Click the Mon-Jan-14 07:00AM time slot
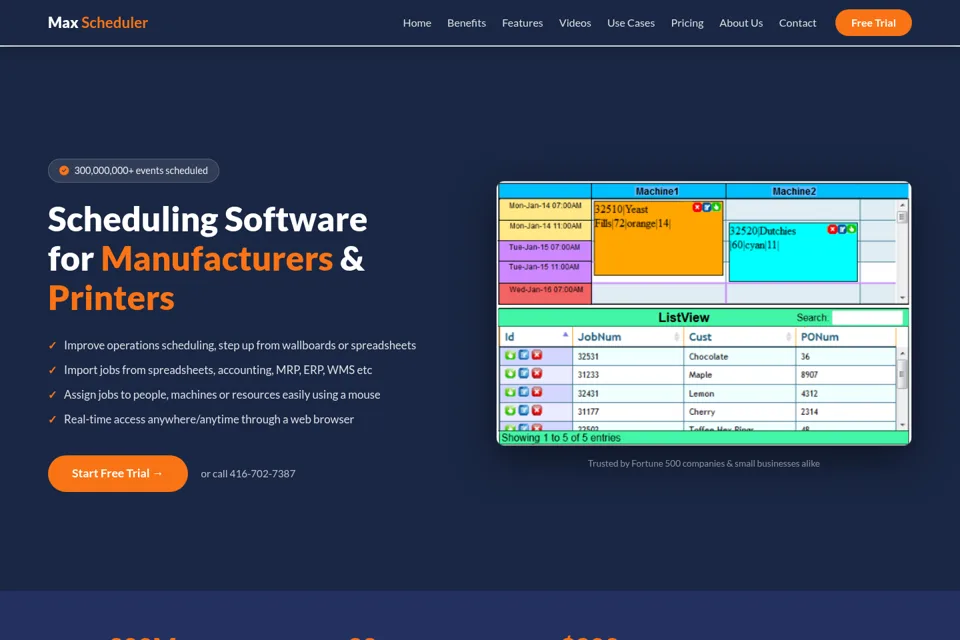The image size is (960, 640). [x=545, y=209]
